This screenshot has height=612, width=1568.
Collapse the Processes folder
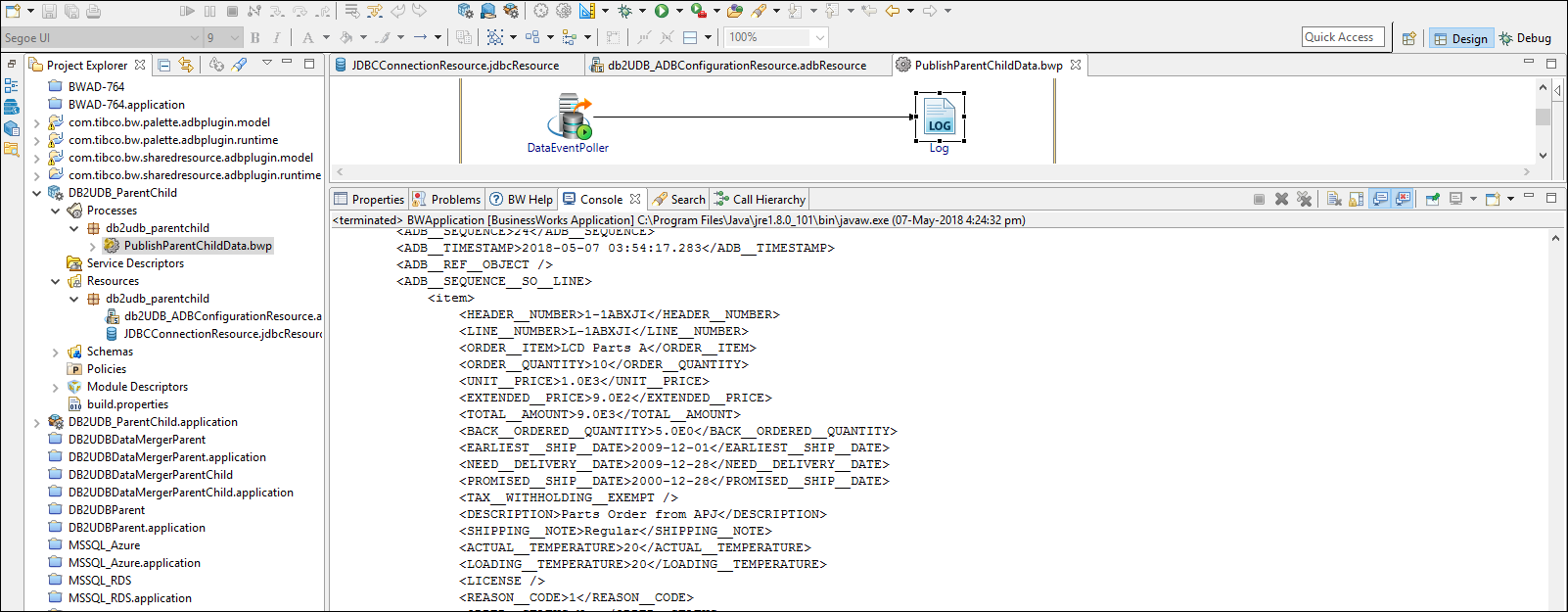pos(56,211)
